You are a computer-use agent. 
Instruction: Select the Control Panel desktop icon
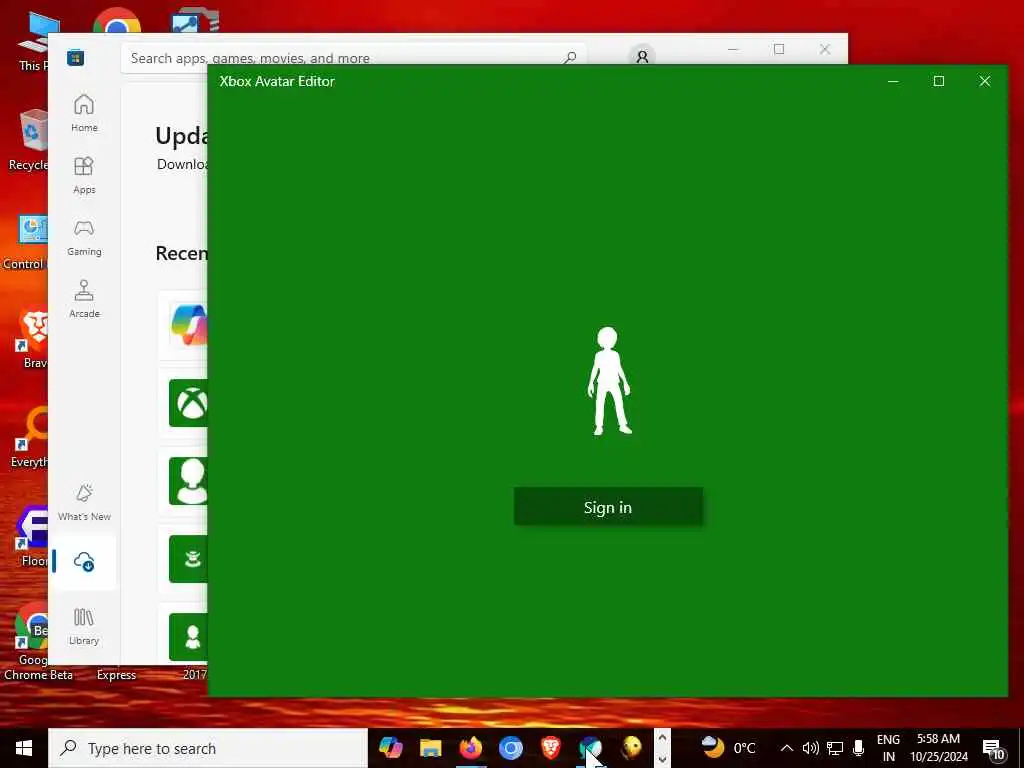click(x=25, y=242)
